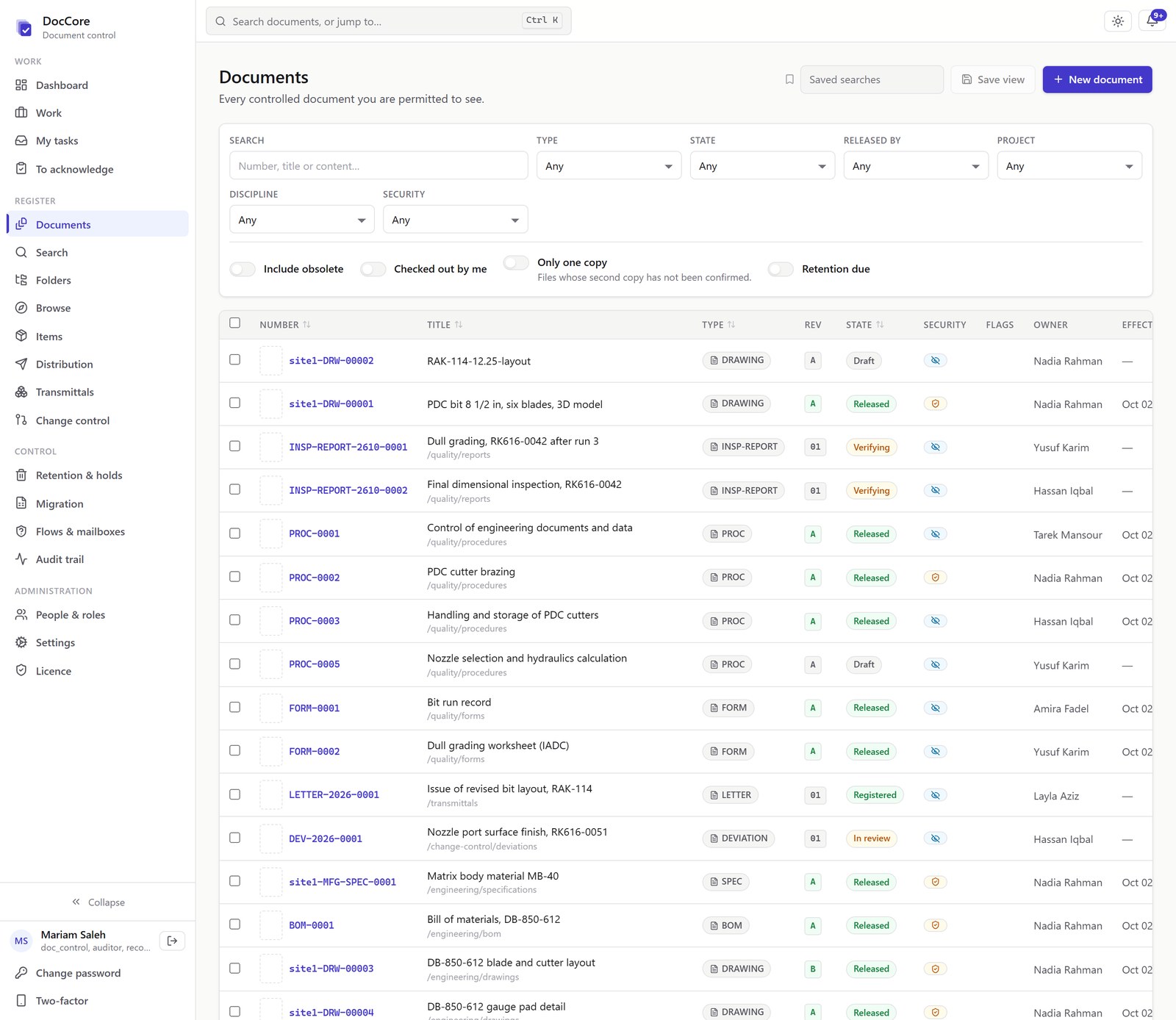Viewport: 1176px width, 1020px height.
Task: Open the SECURITY filter dropdown
Action: [x=455, y=220]
